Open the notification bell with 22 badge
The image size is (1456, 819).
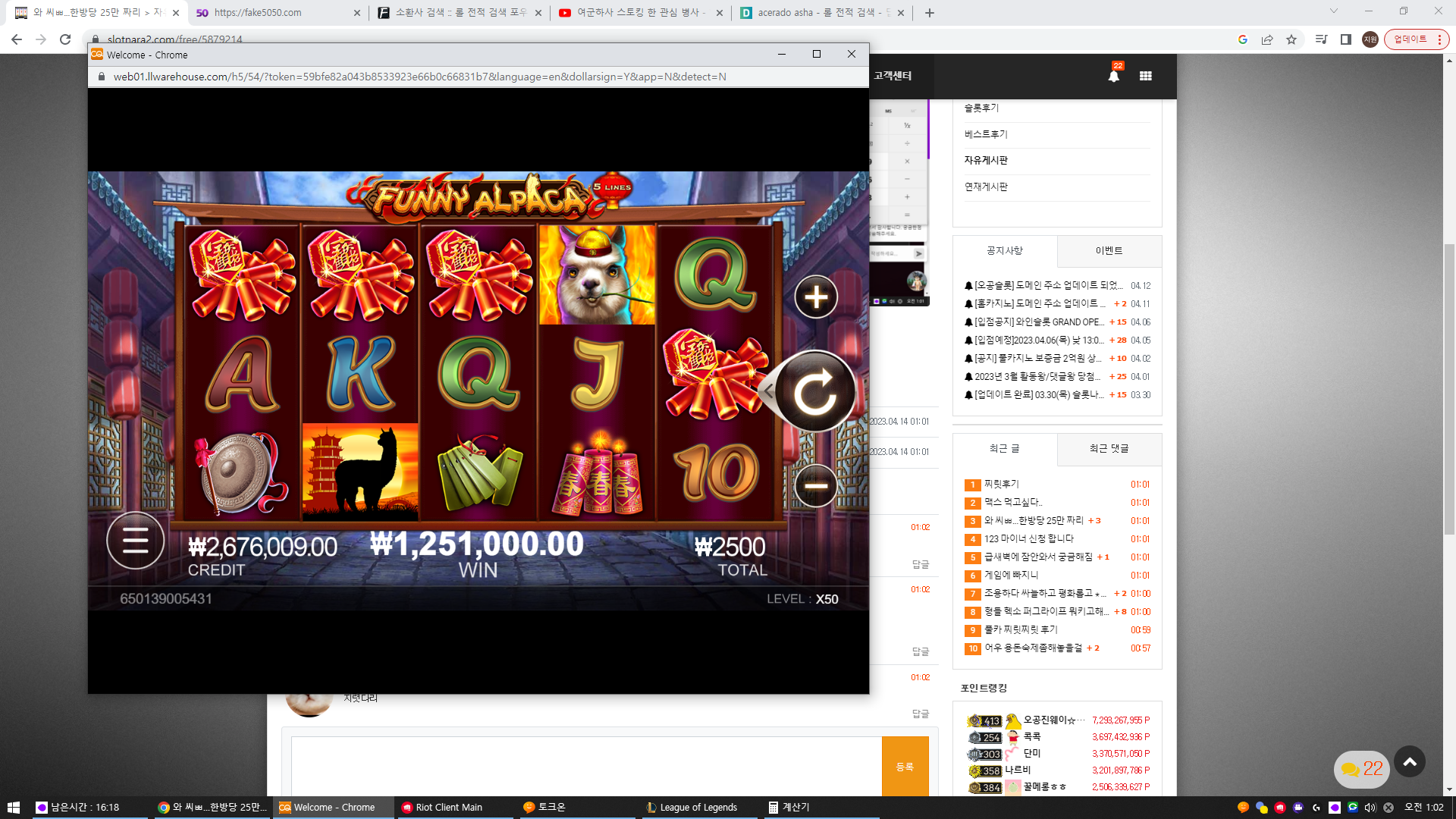tap(1114, 75)
